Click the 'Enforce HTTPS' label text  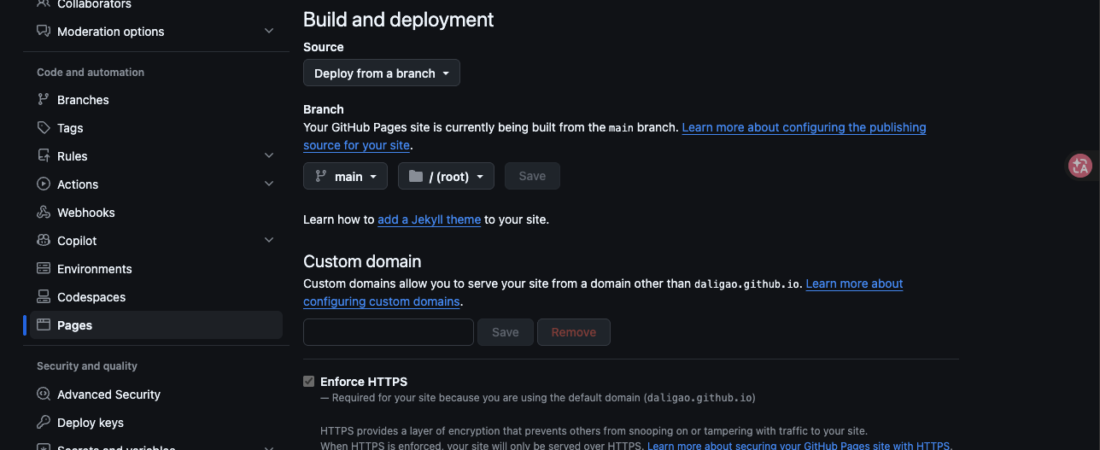coord(363,381)
